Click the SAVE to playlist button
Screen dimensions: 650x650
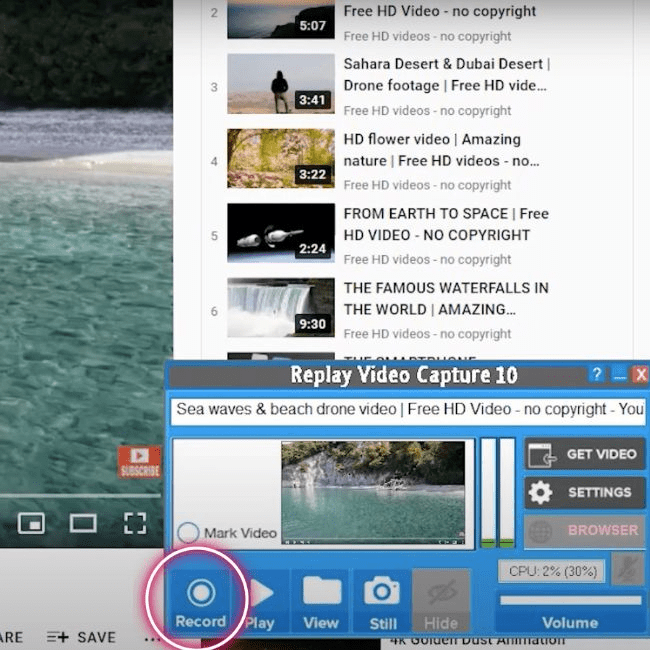pos(81,637)
